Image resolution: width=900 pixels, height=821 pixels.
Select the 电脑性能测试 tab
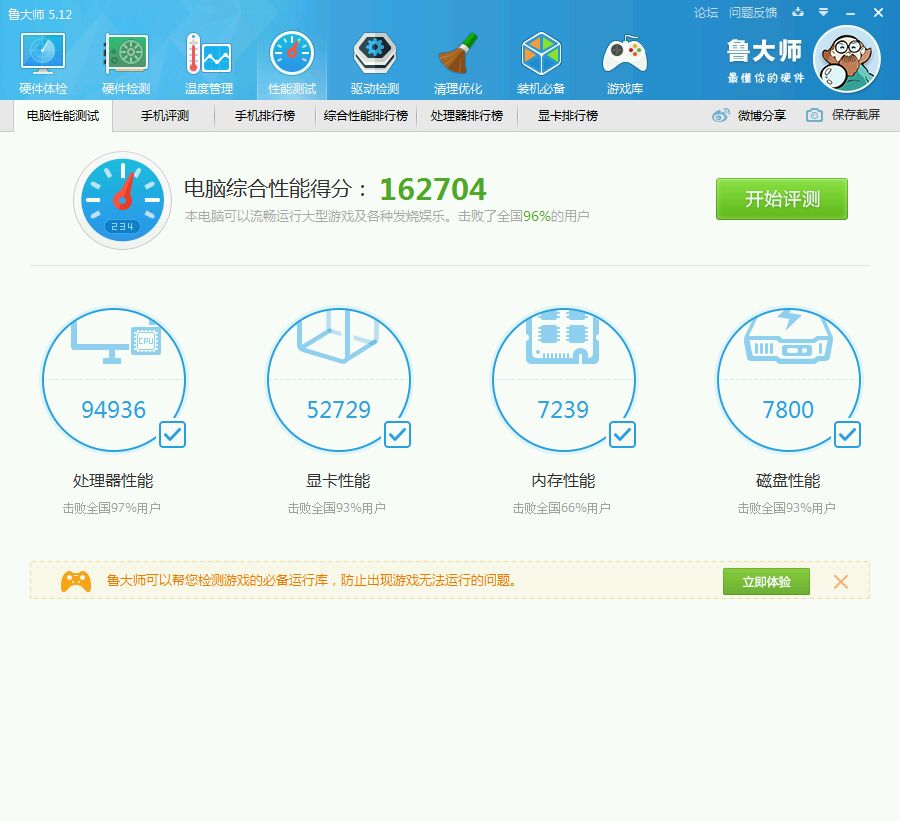coord(63,116)
